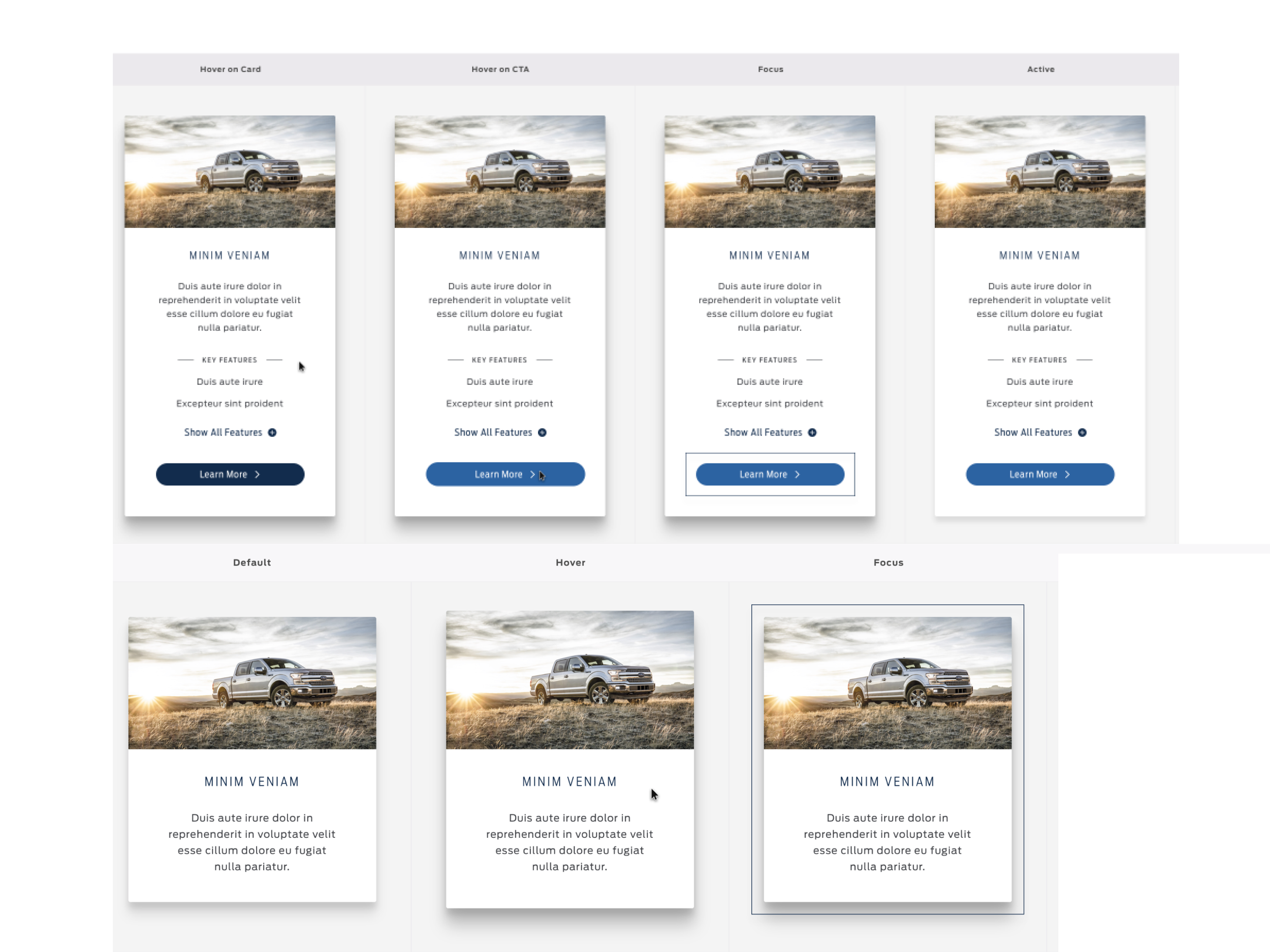This screenshot has width=1270, height=952.
Task: Click plus icon in Hover on CTA column
Action: pyautogui.click(x=542, y=433)
